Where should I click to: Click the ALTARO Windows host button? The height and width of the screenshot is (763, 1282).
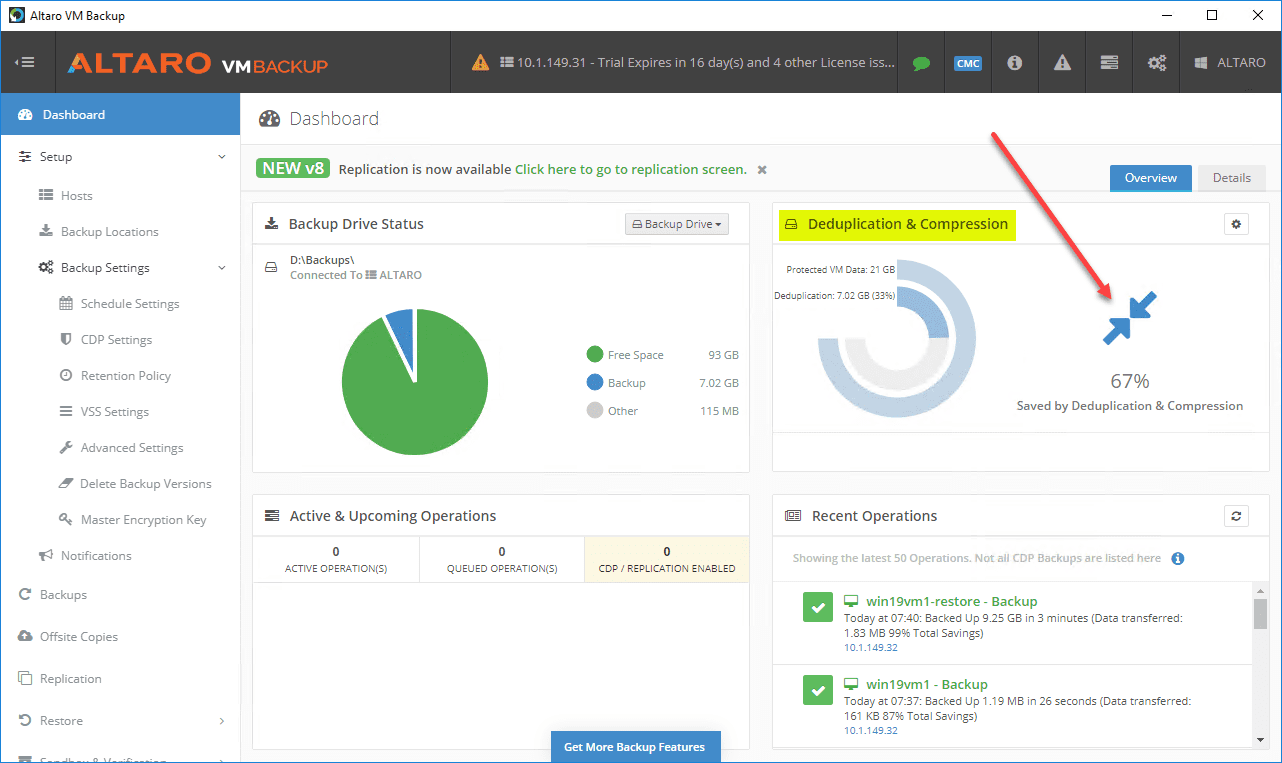[x=1230, y=63]
